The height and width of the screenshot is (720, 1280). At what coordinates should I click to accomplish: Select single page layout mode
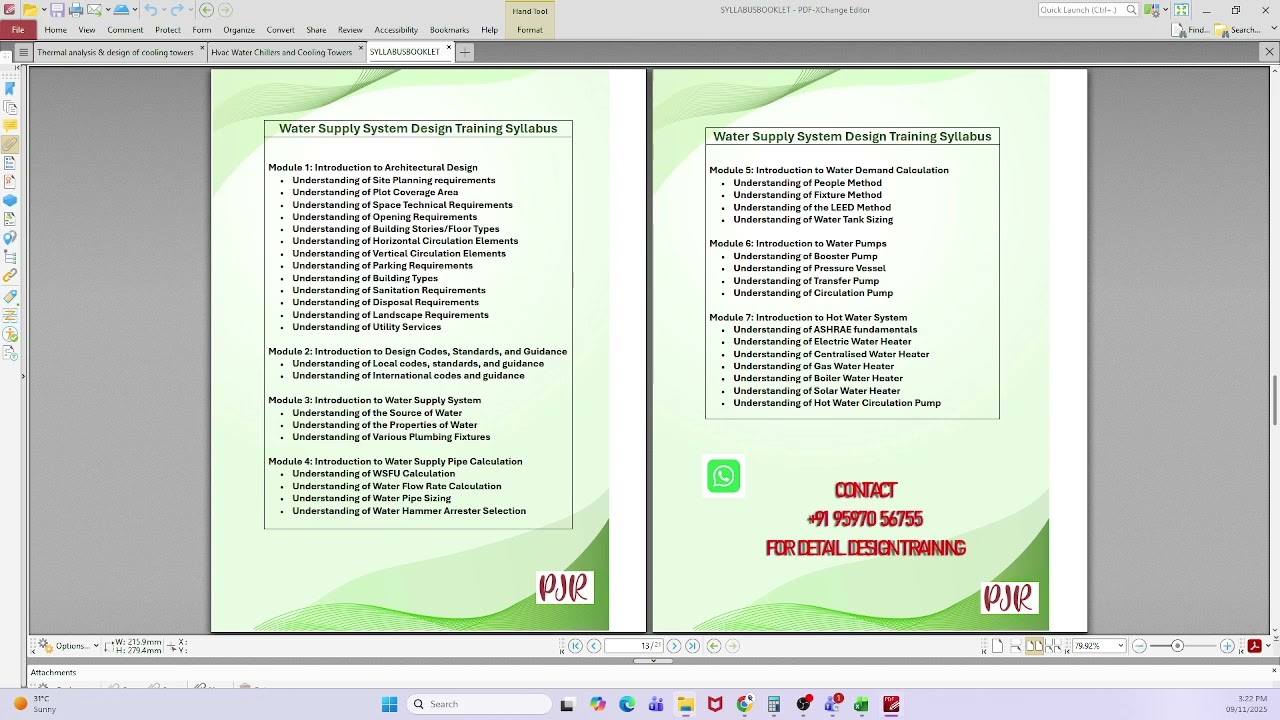click(x=997, y=646)
